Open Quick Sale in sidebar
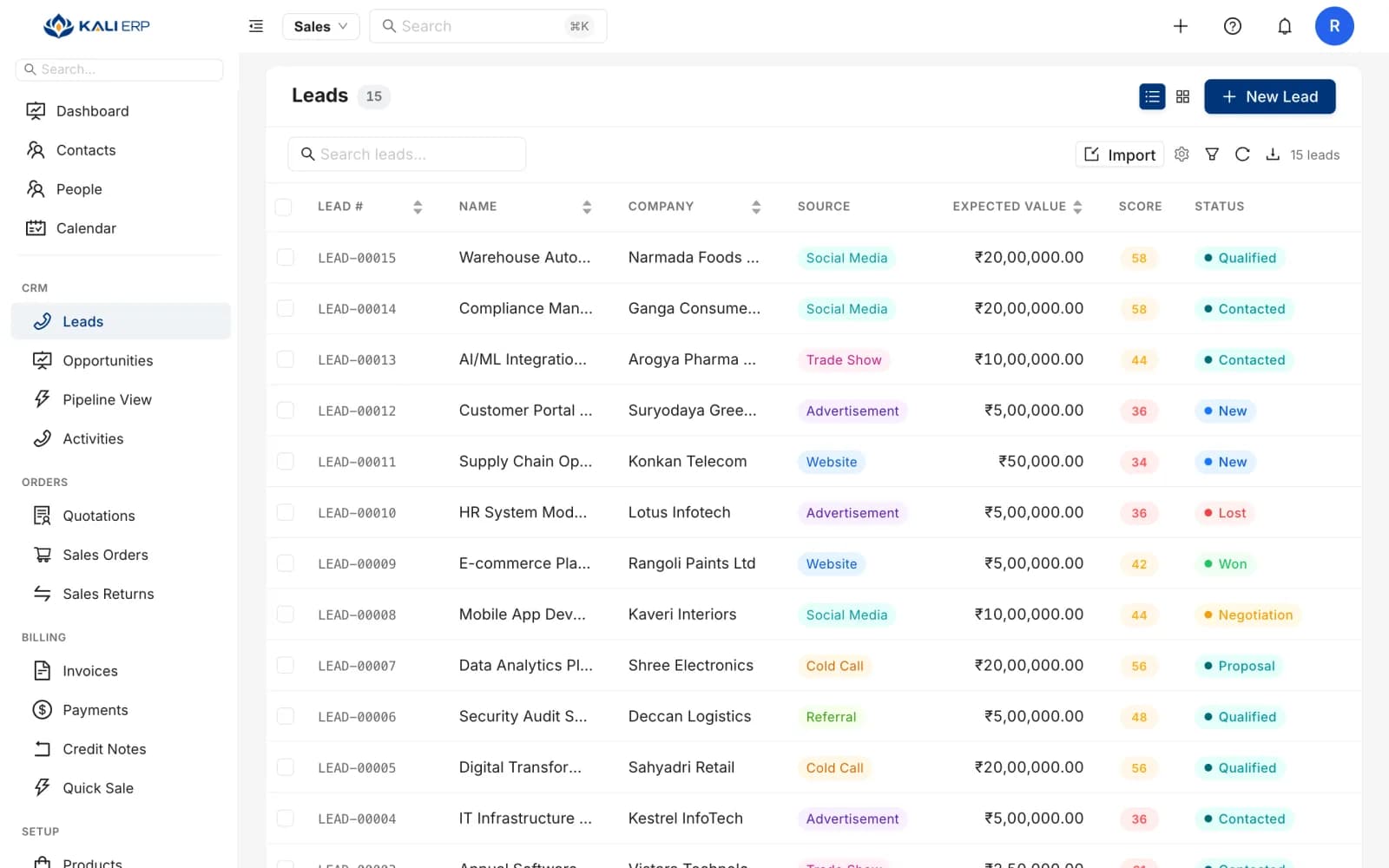The height and width of the screenshot is (868, 1389). (122, 788)
